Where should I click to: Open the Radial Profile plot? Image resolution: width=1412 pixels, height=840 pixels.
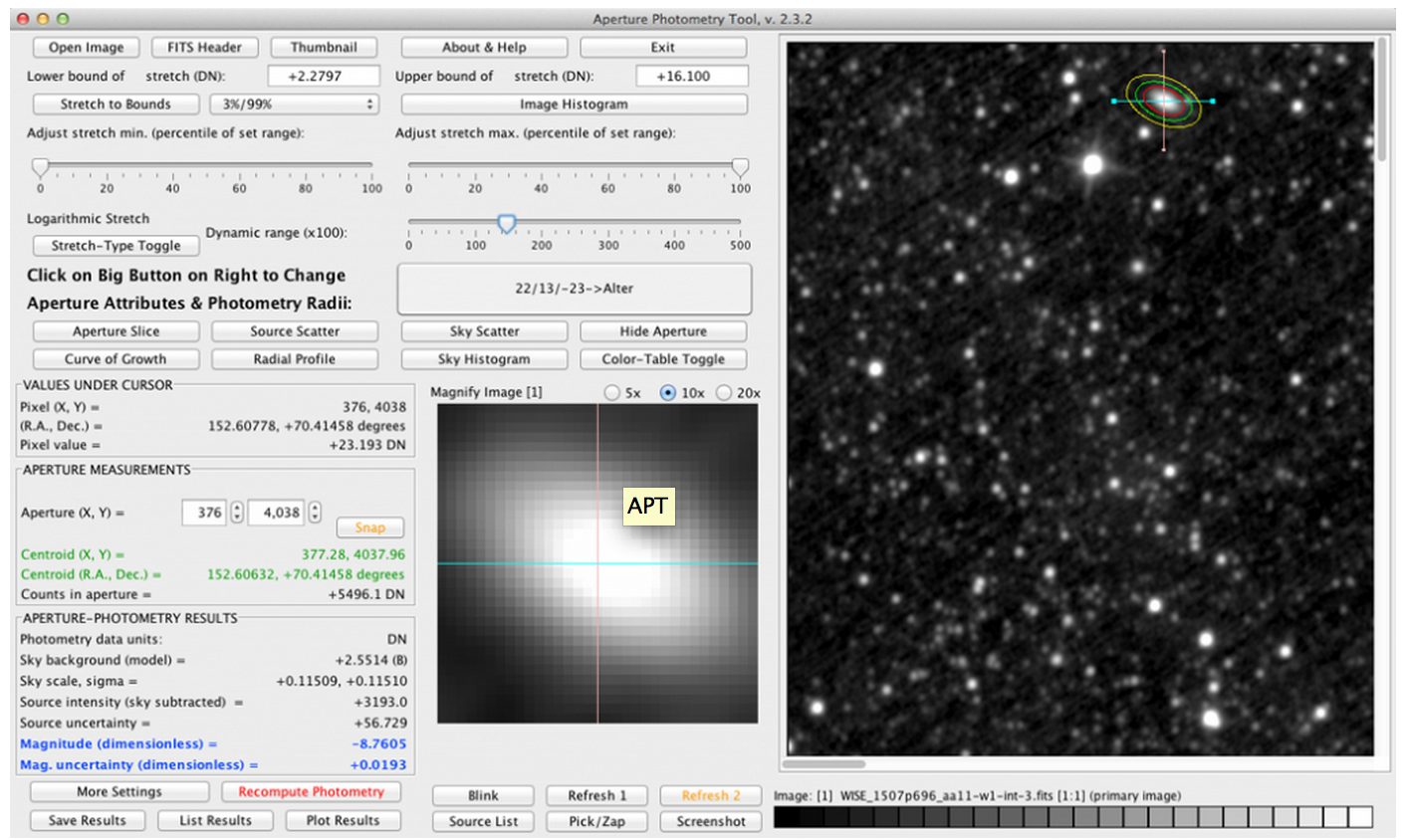(x=295, y=358)
